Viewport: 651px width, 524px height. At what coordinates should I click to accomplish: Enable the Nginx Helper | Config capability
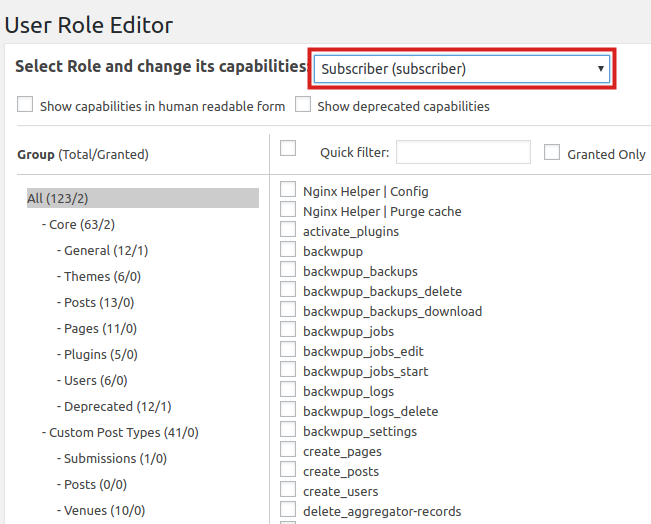(288, 190)
